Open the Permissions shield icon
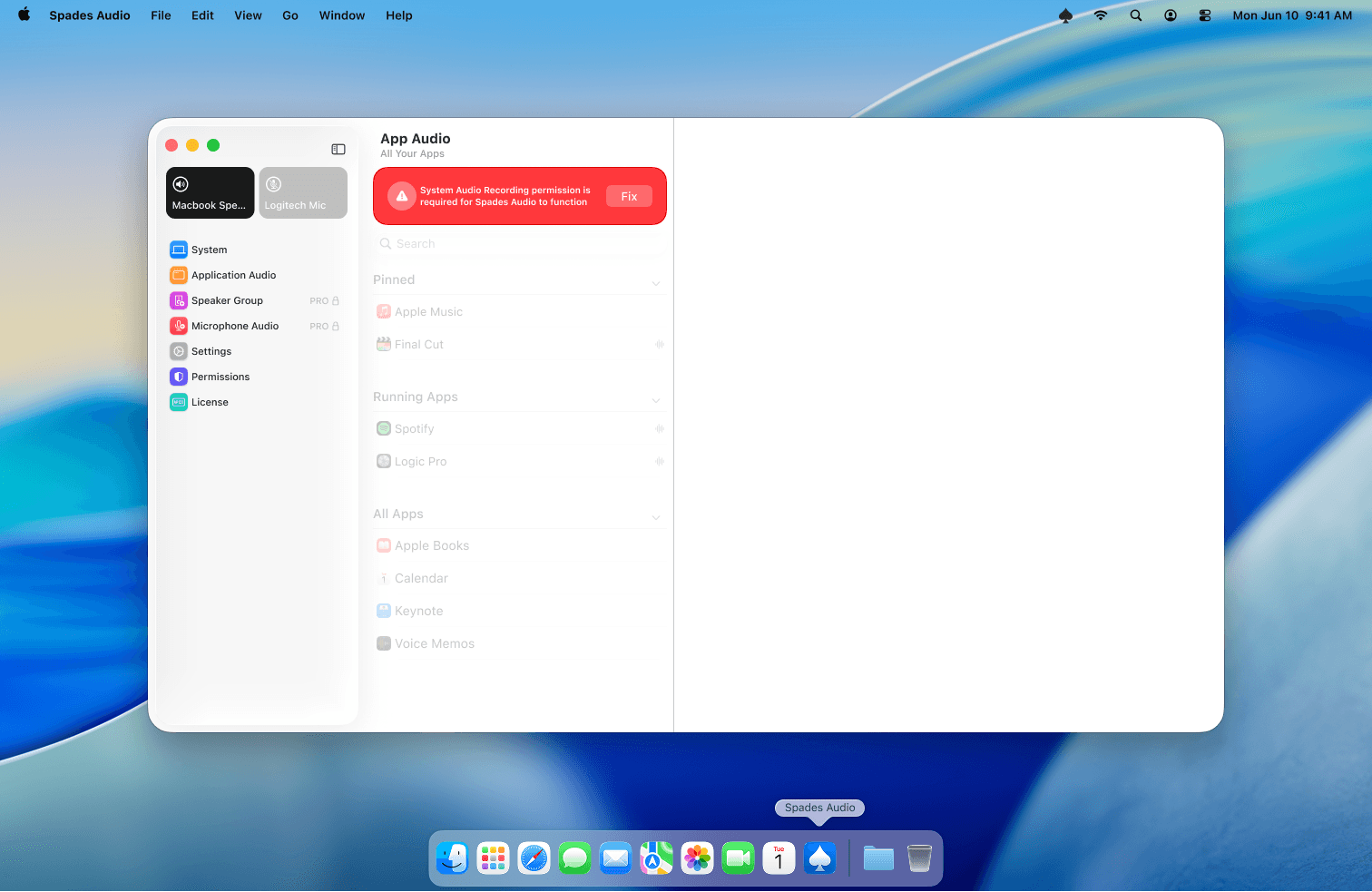Viewport: 1372px width, 892px height. point(178,377)
